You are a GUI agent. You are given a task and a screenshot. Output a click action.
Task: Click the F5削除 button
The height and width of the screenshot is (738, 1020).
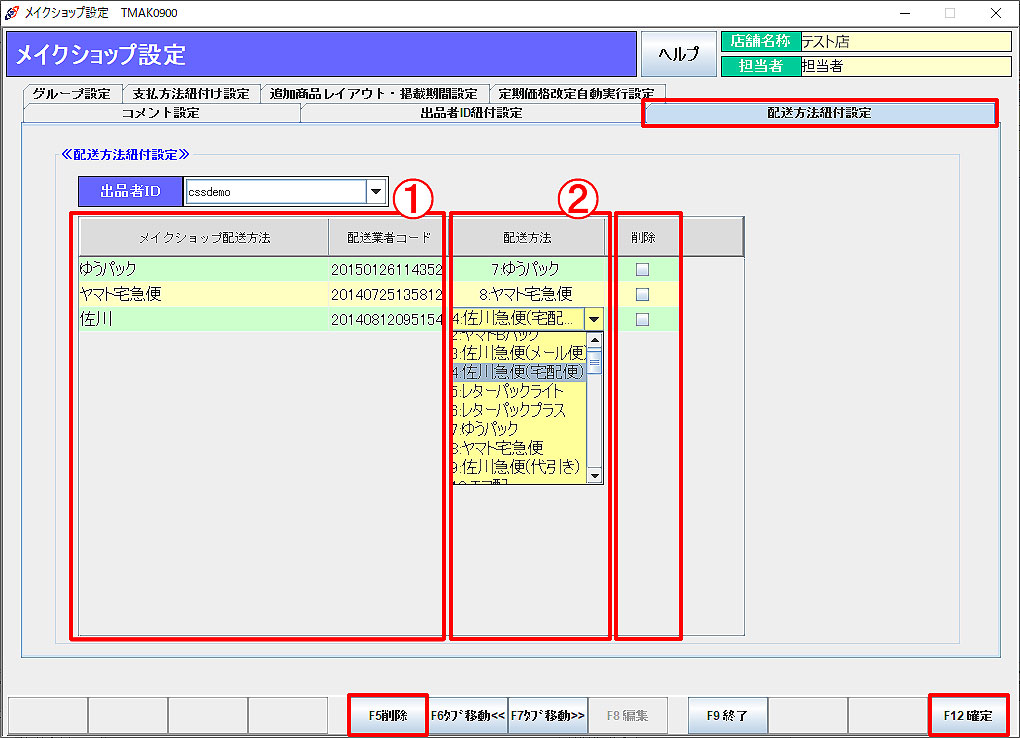pyautogui.click(x=388, y=715)
